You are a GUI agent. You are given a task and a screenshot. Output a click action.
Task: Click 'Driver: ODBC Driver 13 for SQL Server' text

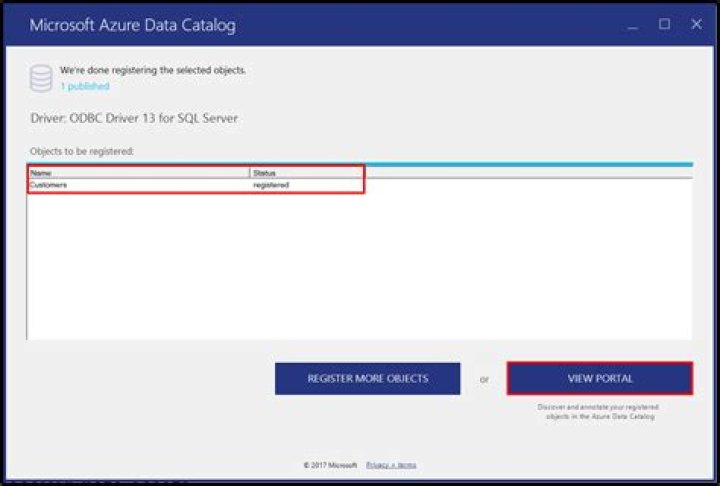134,119
